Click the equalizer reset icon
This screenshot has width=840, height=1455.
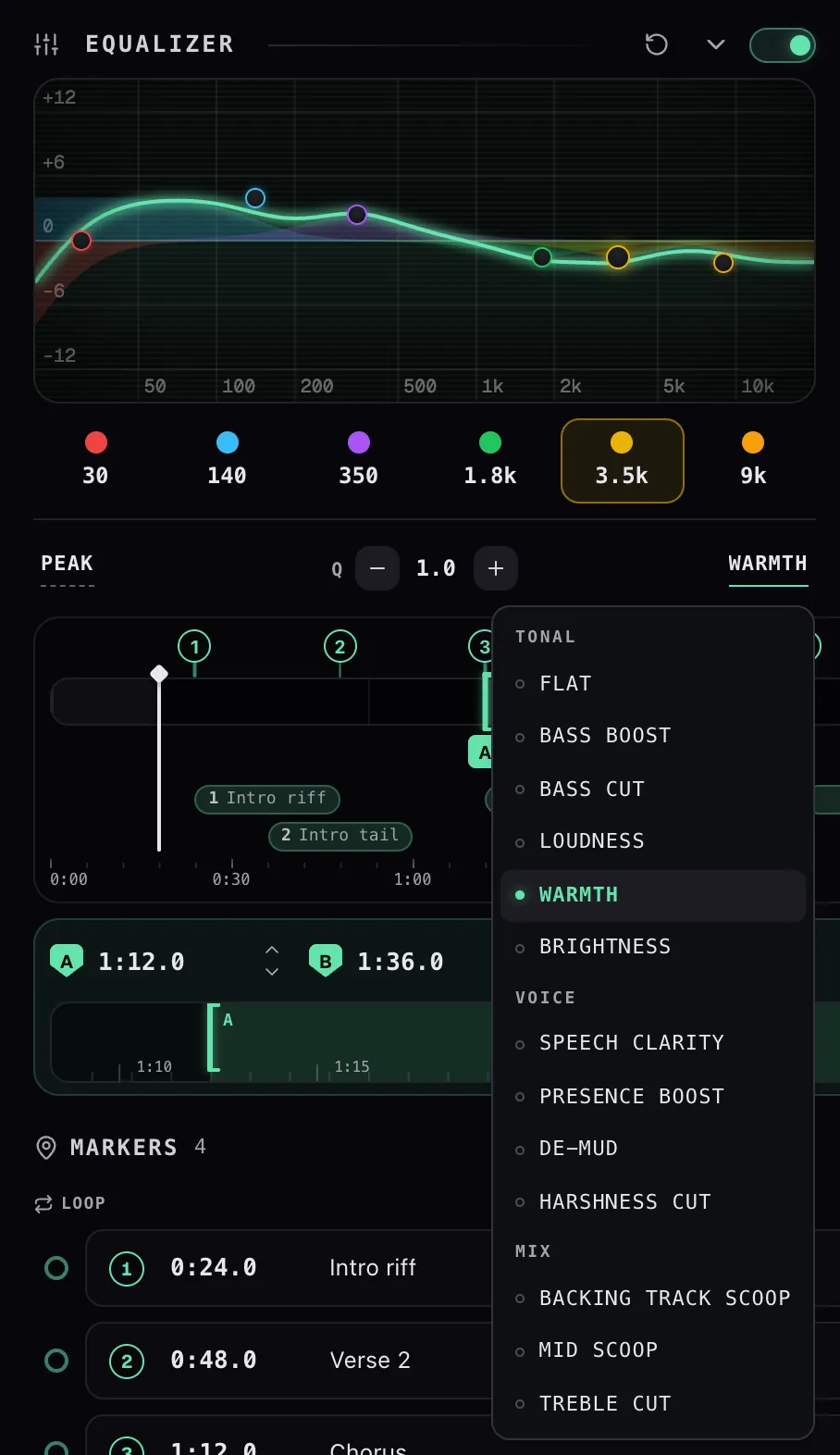(656, 44)
